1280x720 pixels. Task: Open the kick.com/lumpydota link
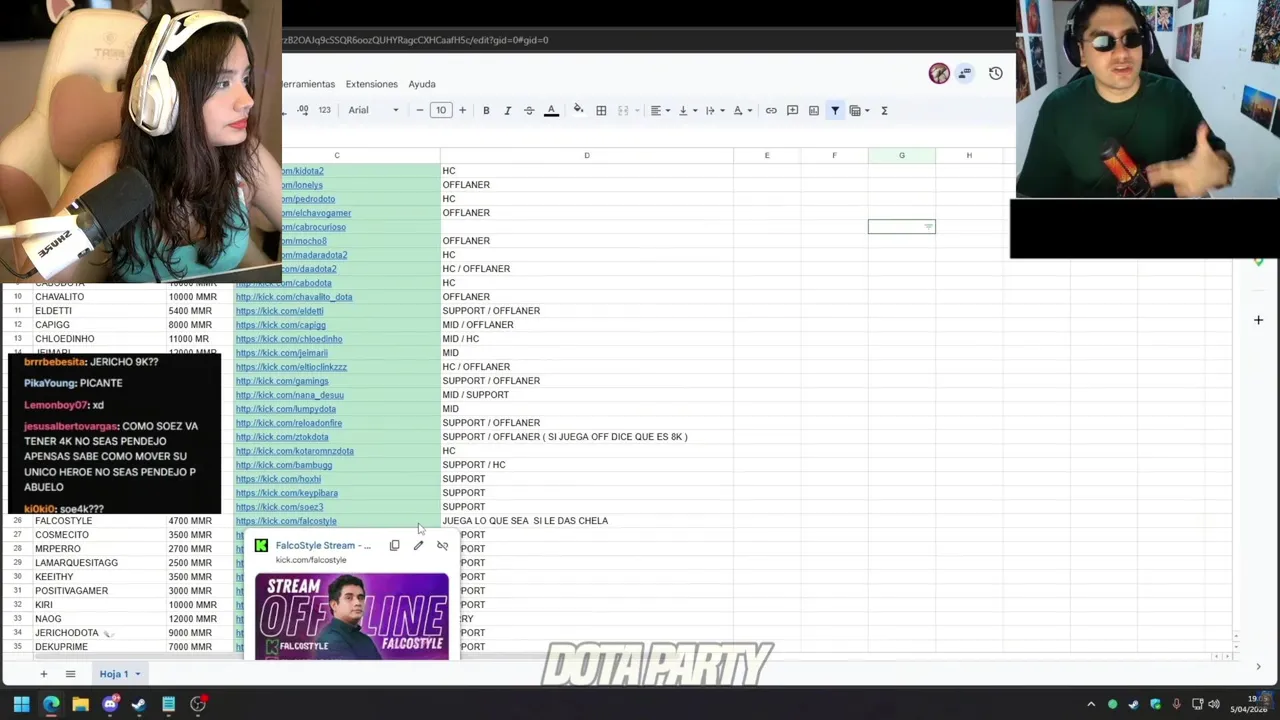point(286,409)
